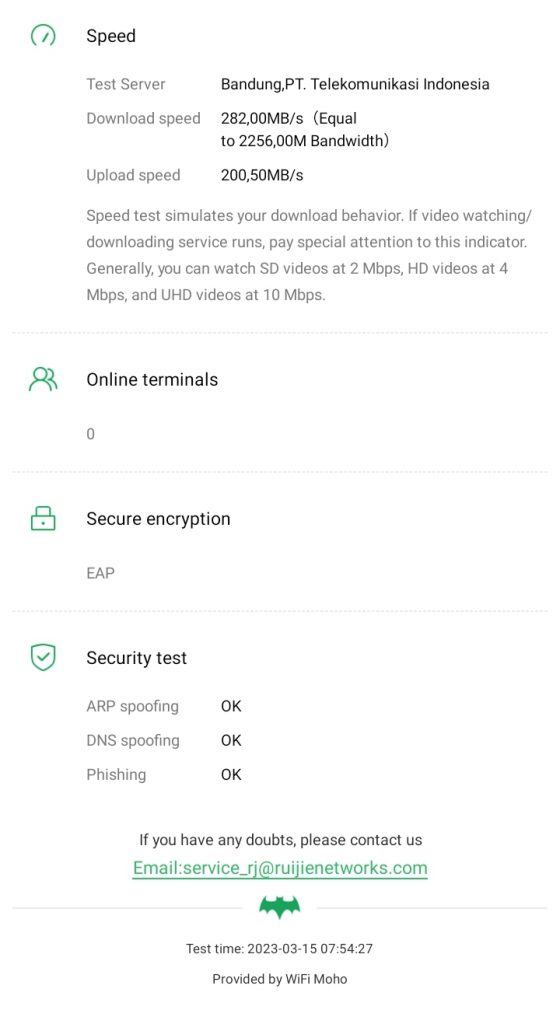Click the online terminals count 0
This screenshot has height=1024, width=560.
point(91,434)
